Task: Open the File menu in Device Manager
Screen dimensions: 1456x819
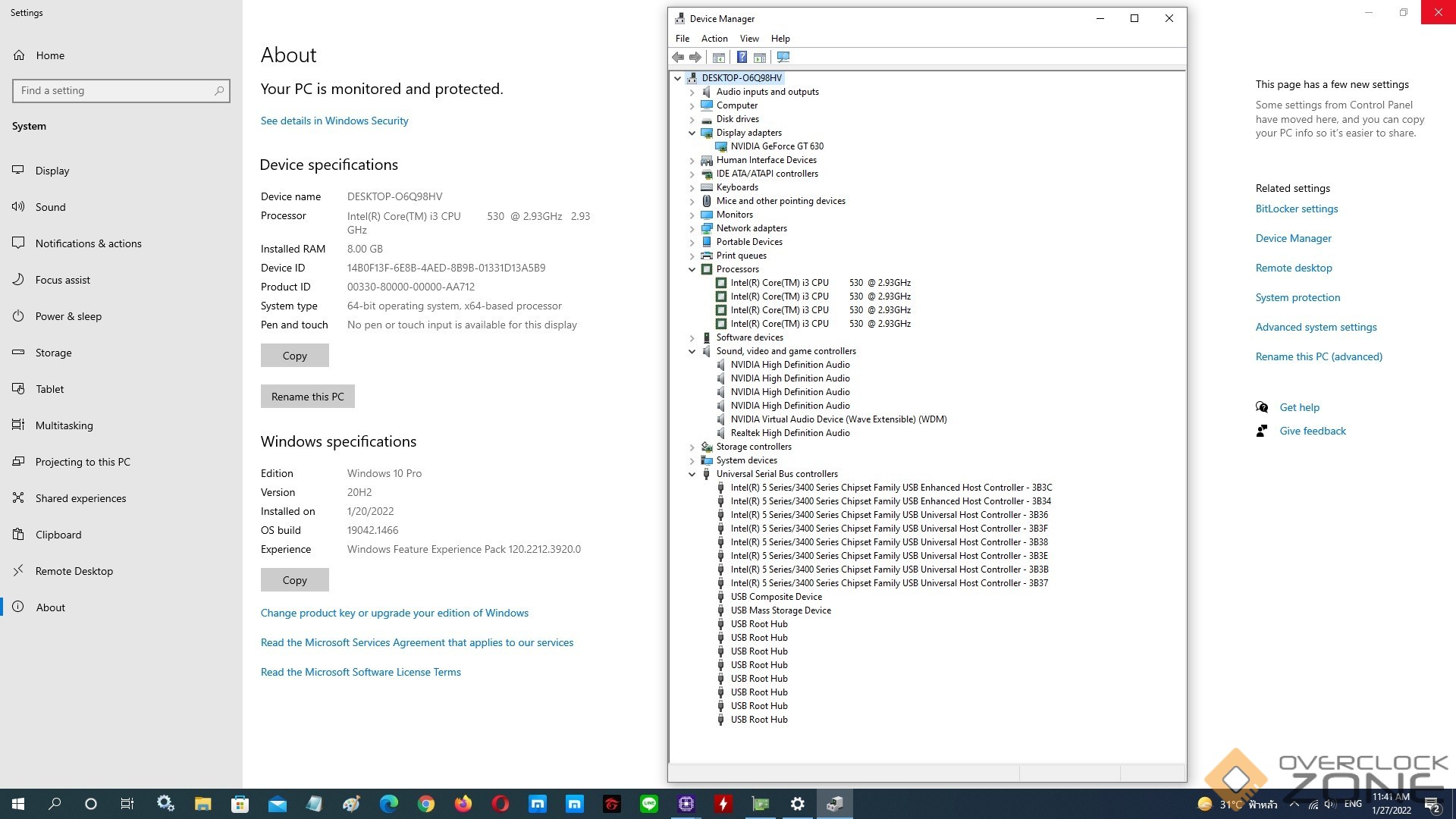Action: [x=682, y=39]
